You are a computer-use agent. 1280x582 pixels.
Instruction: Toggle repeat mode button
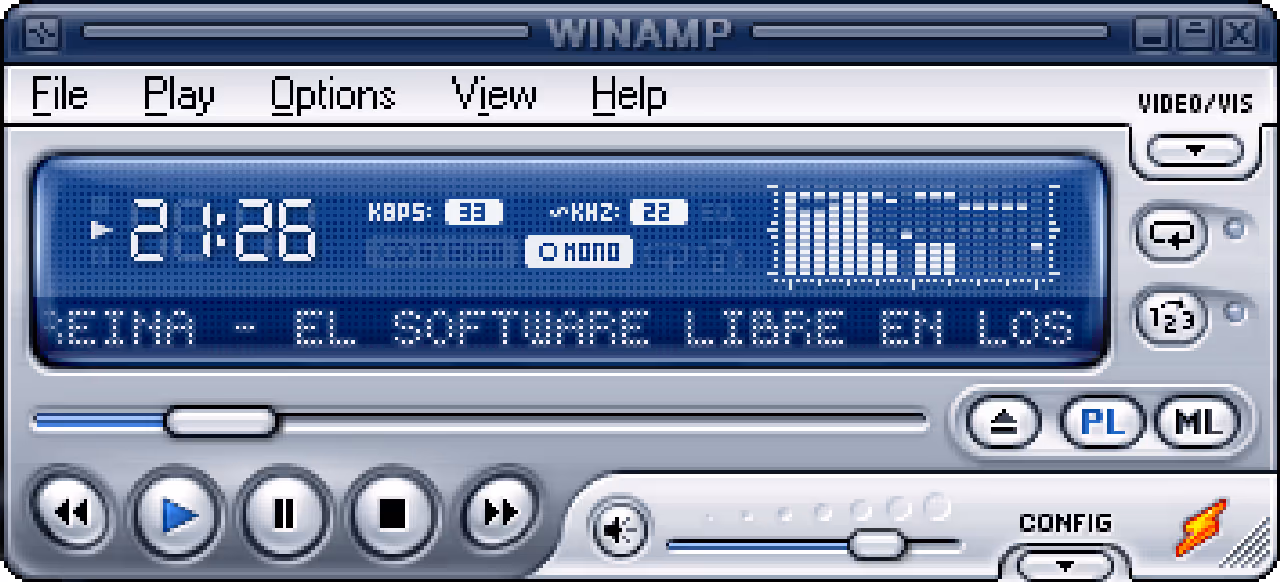1172,234
